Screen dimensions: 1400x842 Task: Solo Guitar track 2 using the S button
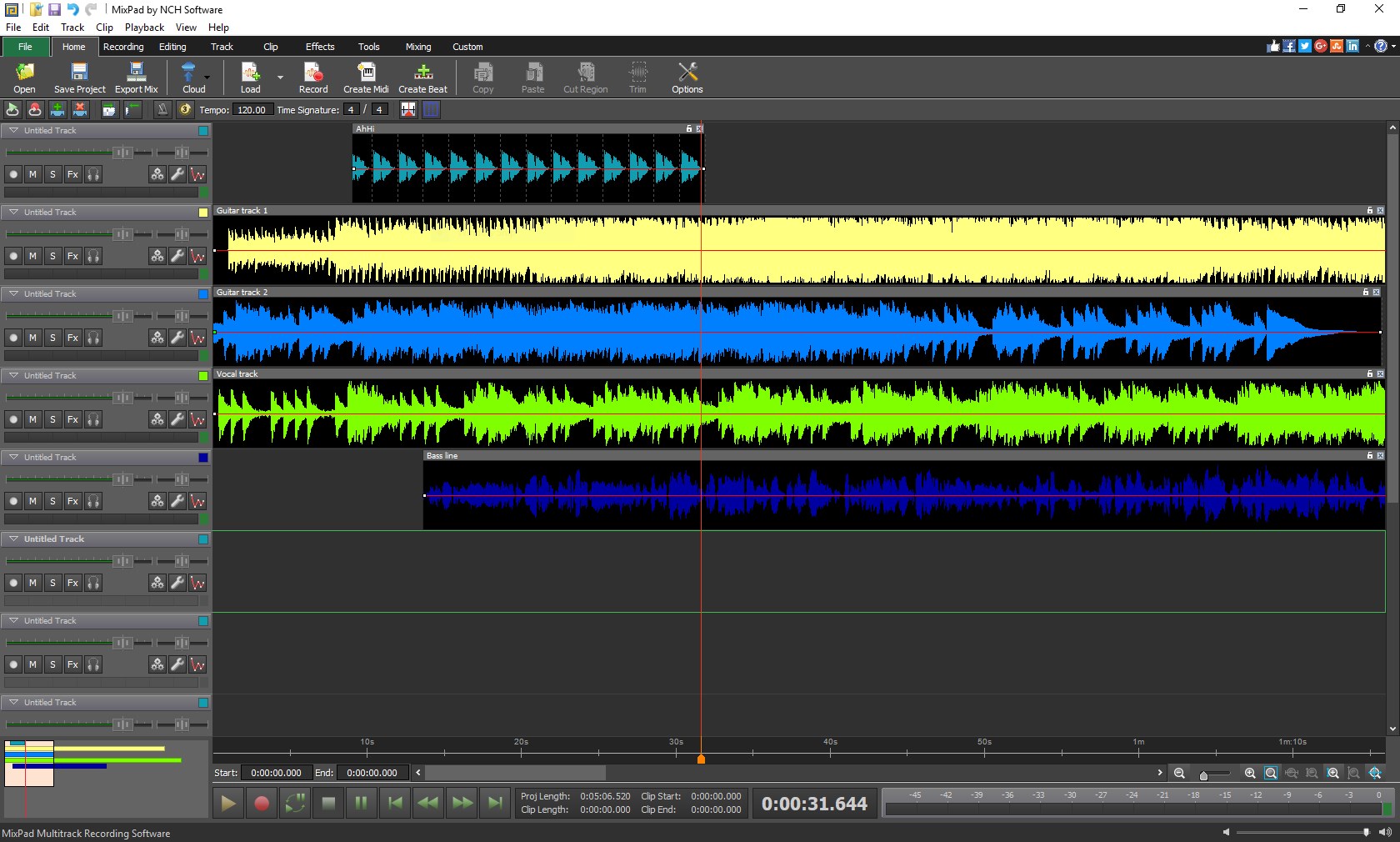[x=52, y=338]
